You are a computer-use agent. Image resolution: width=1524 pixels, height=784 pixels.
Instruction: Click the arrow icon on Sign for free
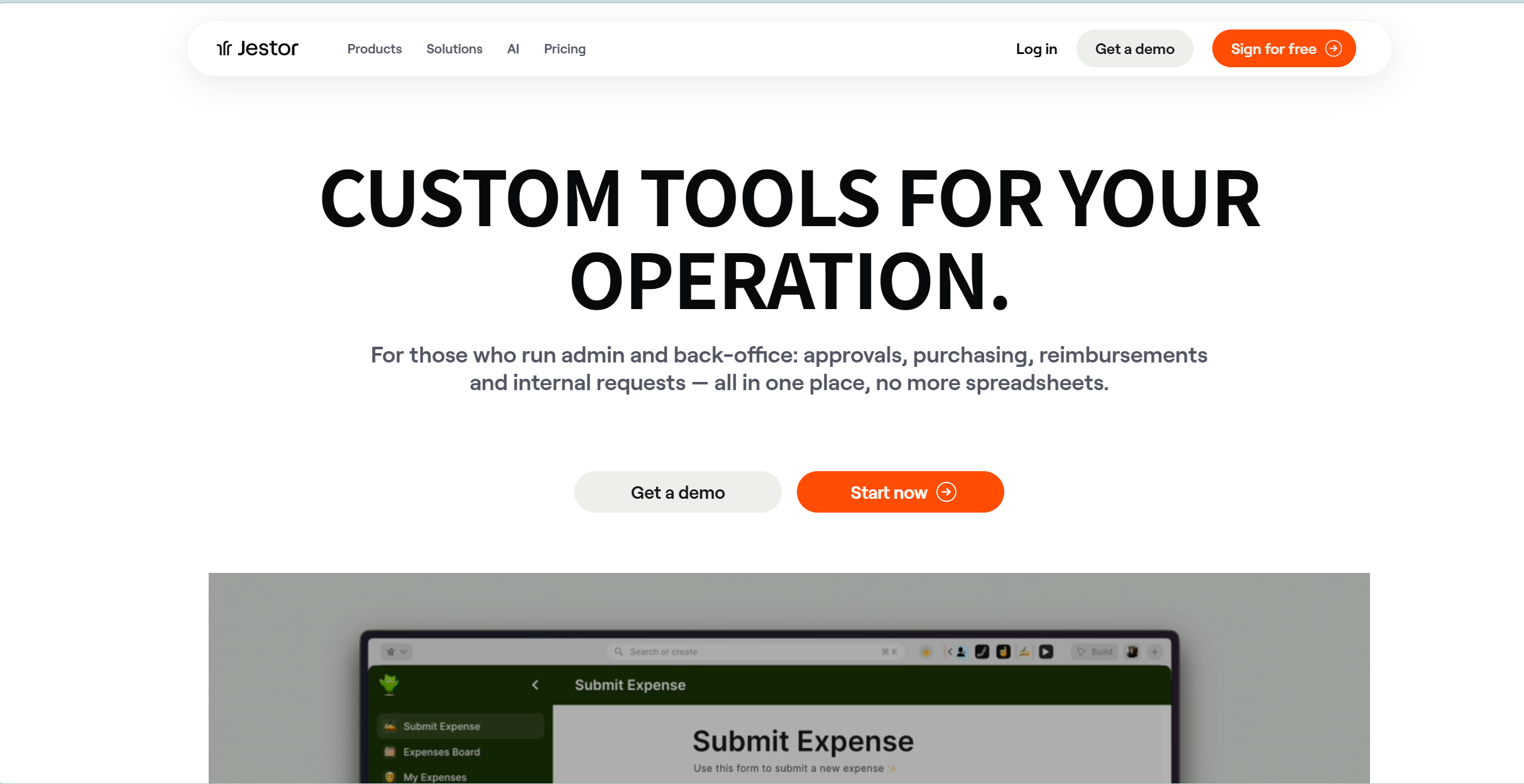[1333, 48]
